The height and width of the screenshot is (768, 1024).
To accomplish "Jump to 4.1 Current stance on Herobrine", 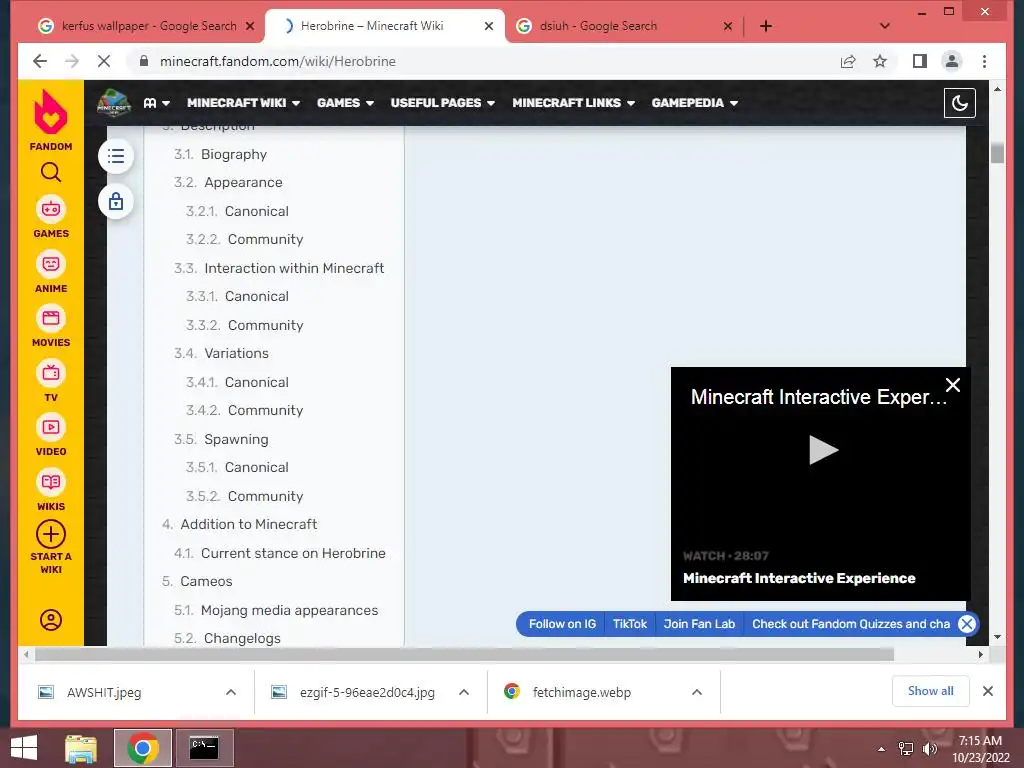I will click(280, 553).
